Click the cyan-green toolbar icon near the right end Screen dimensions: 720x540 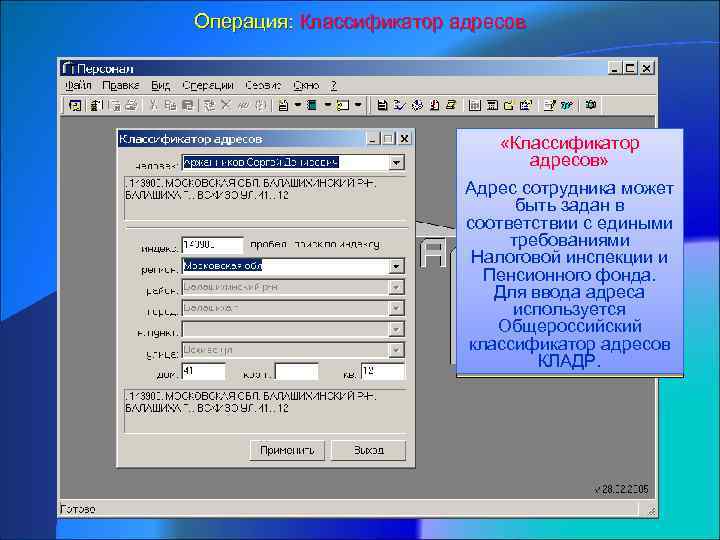pyautogui.click(x=568, y=105)
